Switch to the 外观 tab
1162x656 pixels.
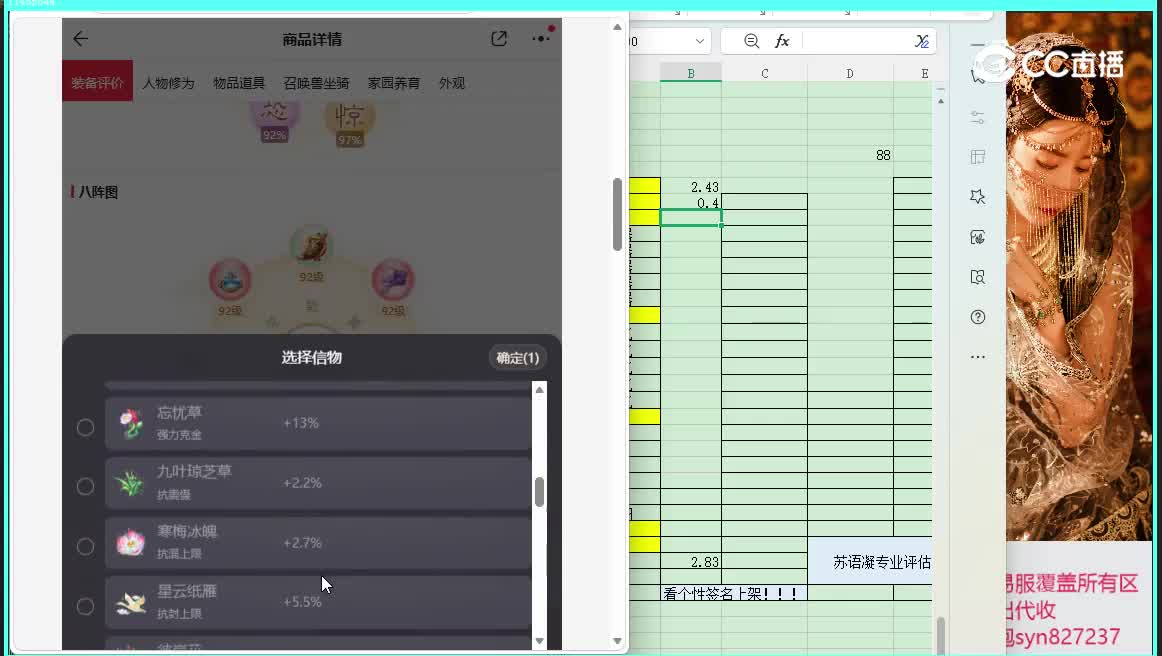click(x=452, y=83)
